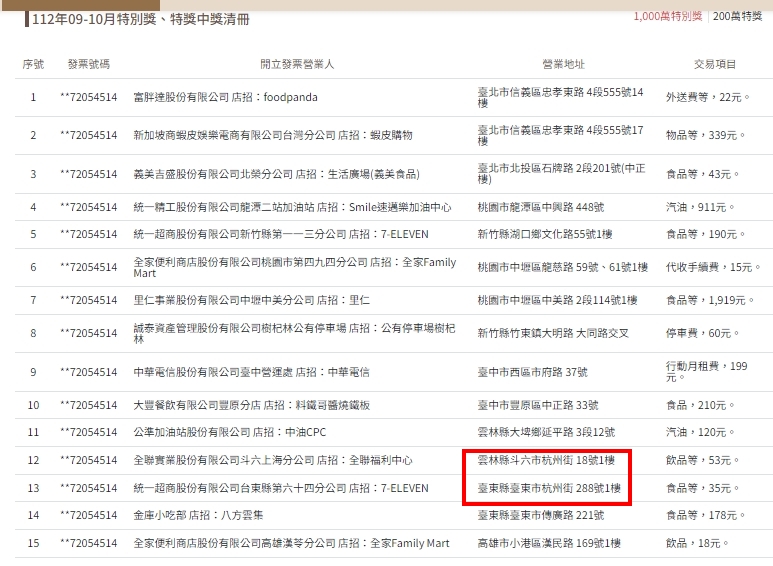
Task: Click the transaction item 食品等,35元
Action: tap(703, 488)
